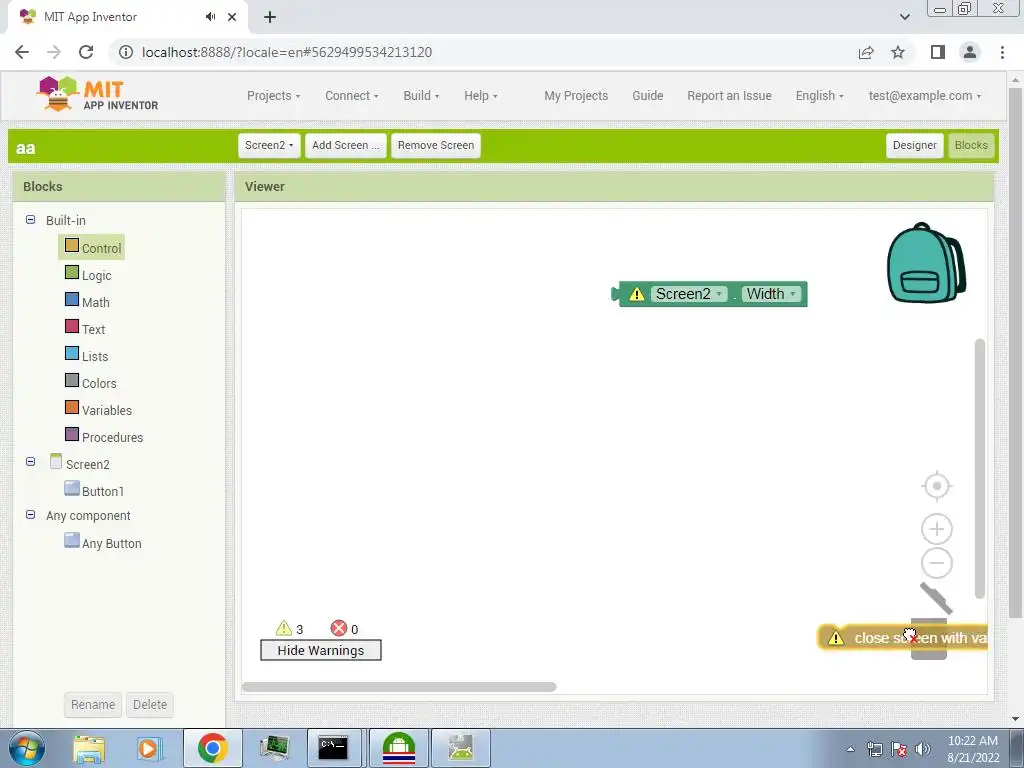Image resolution: width=1024 pixels, height=768 pixels.
Task: Click the Button1 component icon
Action: [72, 488]
